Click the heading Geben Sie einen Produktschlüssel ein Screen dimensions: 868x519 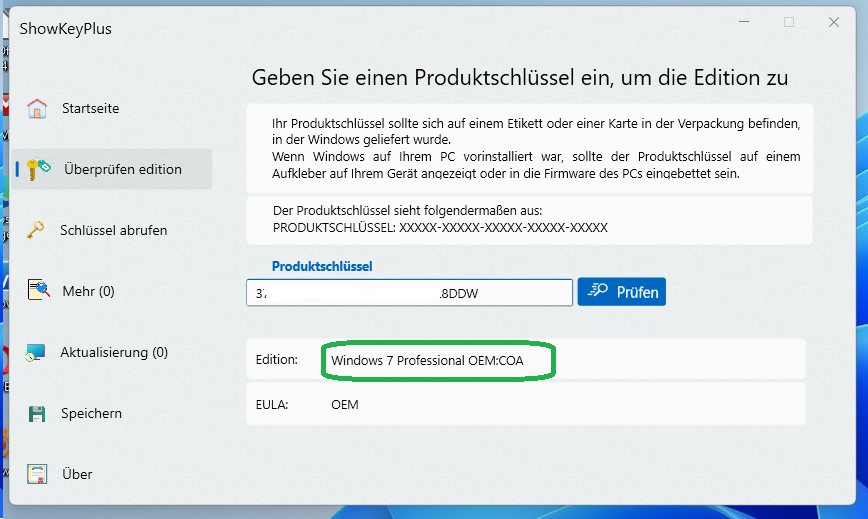point(520,78)
